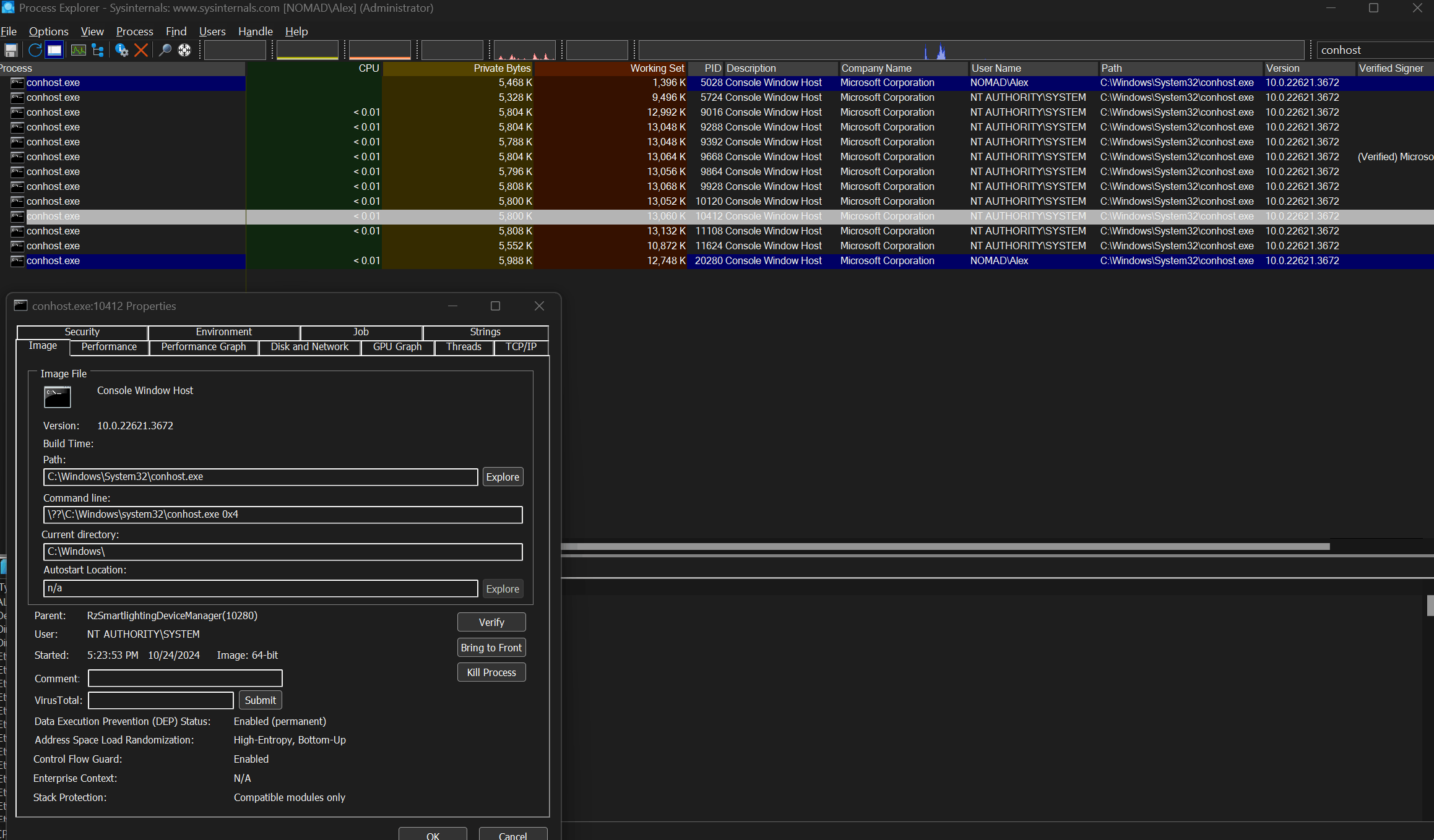1434x840 pixels.
Task: Select conhost.exe row with PID 20280
Action: coord(53,261)
